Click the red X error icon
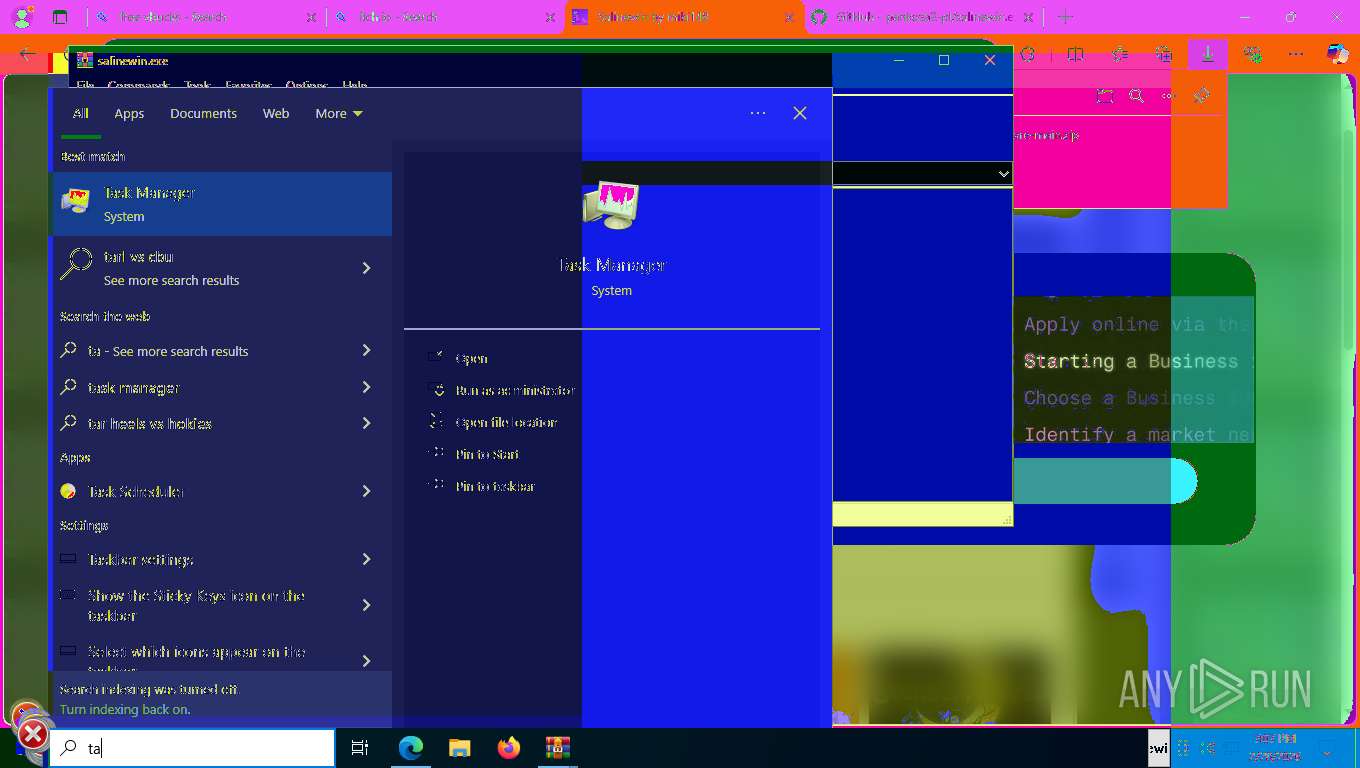Screen dimensions: 1360x768 click(32, 735)
